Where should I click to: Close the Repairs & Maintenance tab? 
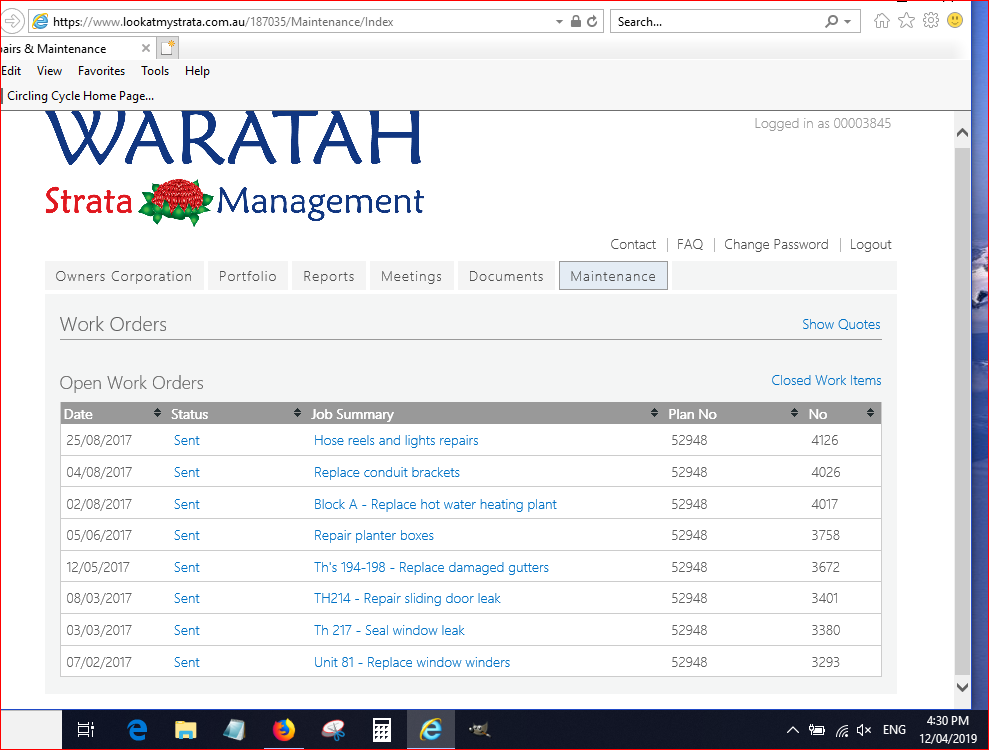(x=146, y=48)
